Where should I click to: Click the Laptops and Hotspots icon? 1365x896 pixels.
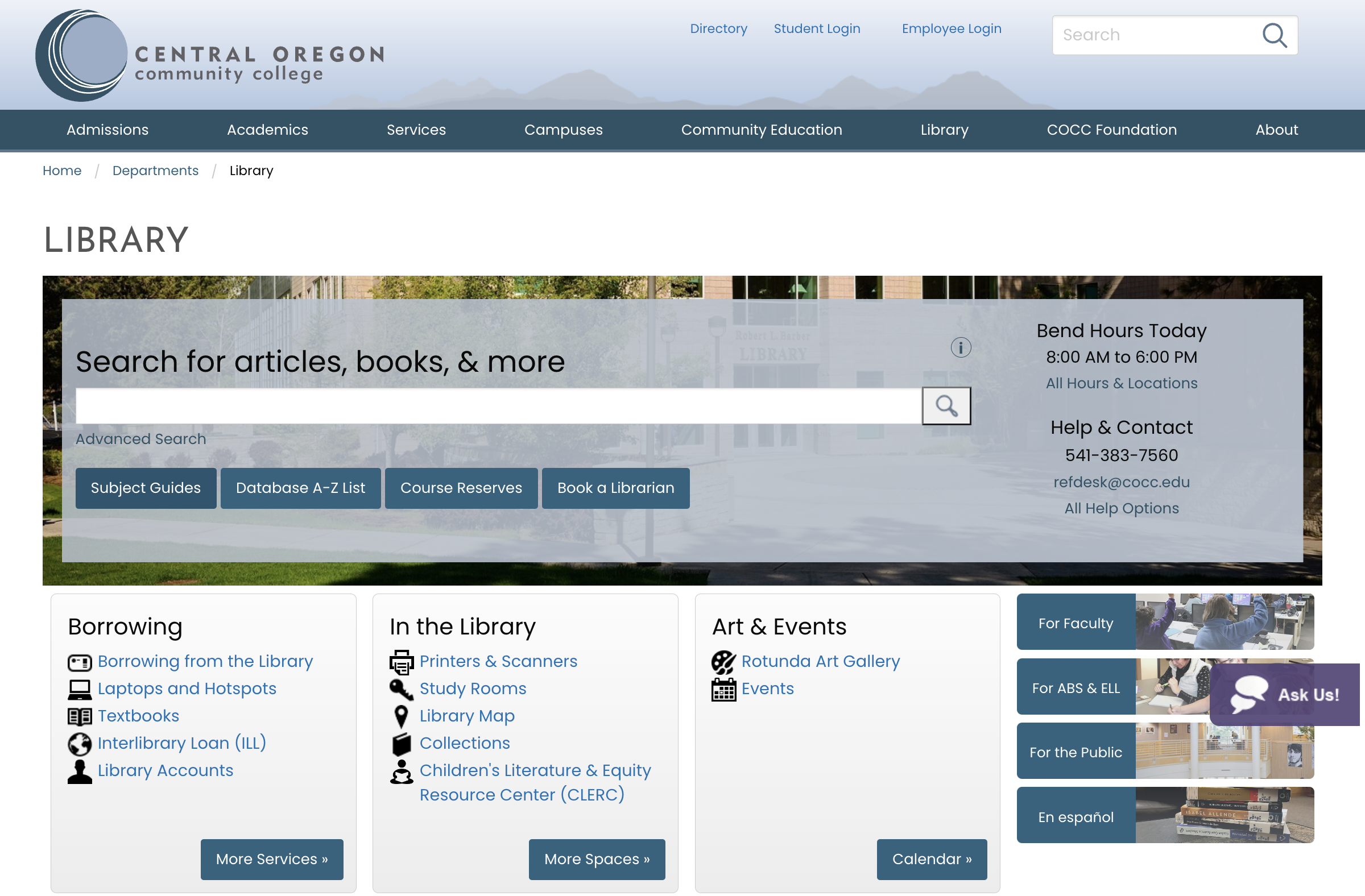coord(79,689)
